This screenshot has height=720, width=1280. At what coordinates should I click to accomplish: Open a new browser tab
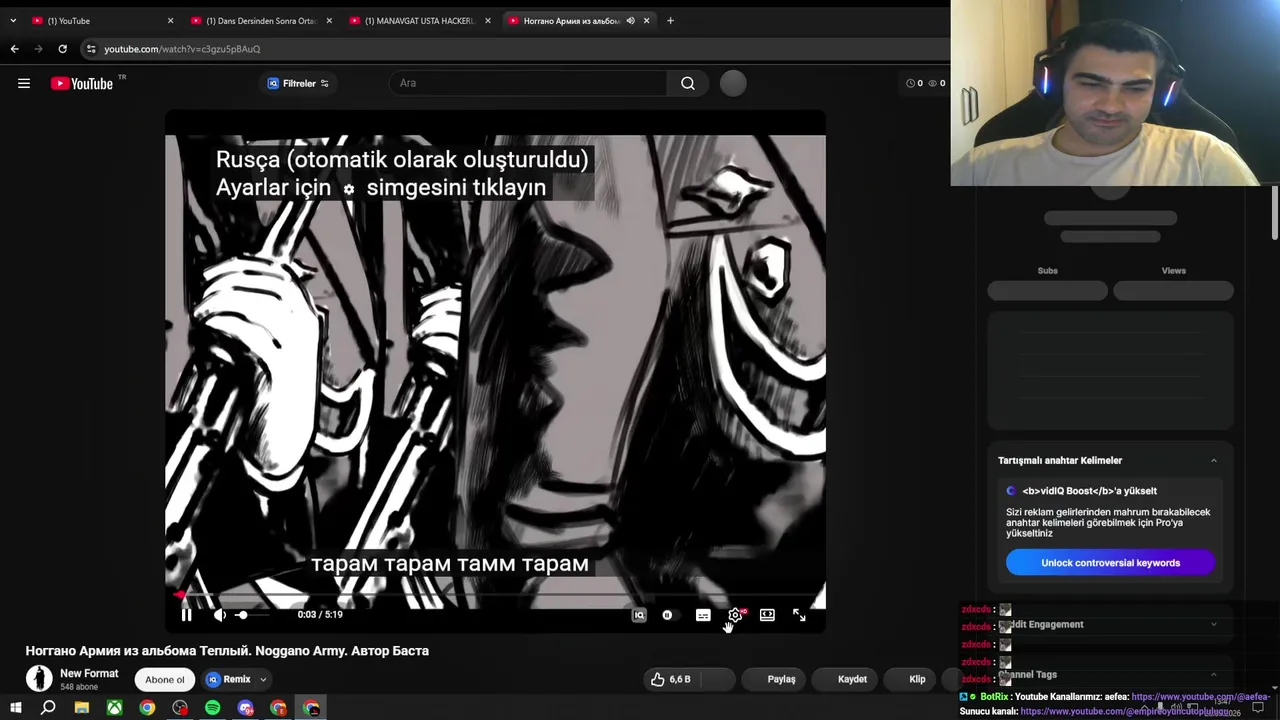[670, 20]
